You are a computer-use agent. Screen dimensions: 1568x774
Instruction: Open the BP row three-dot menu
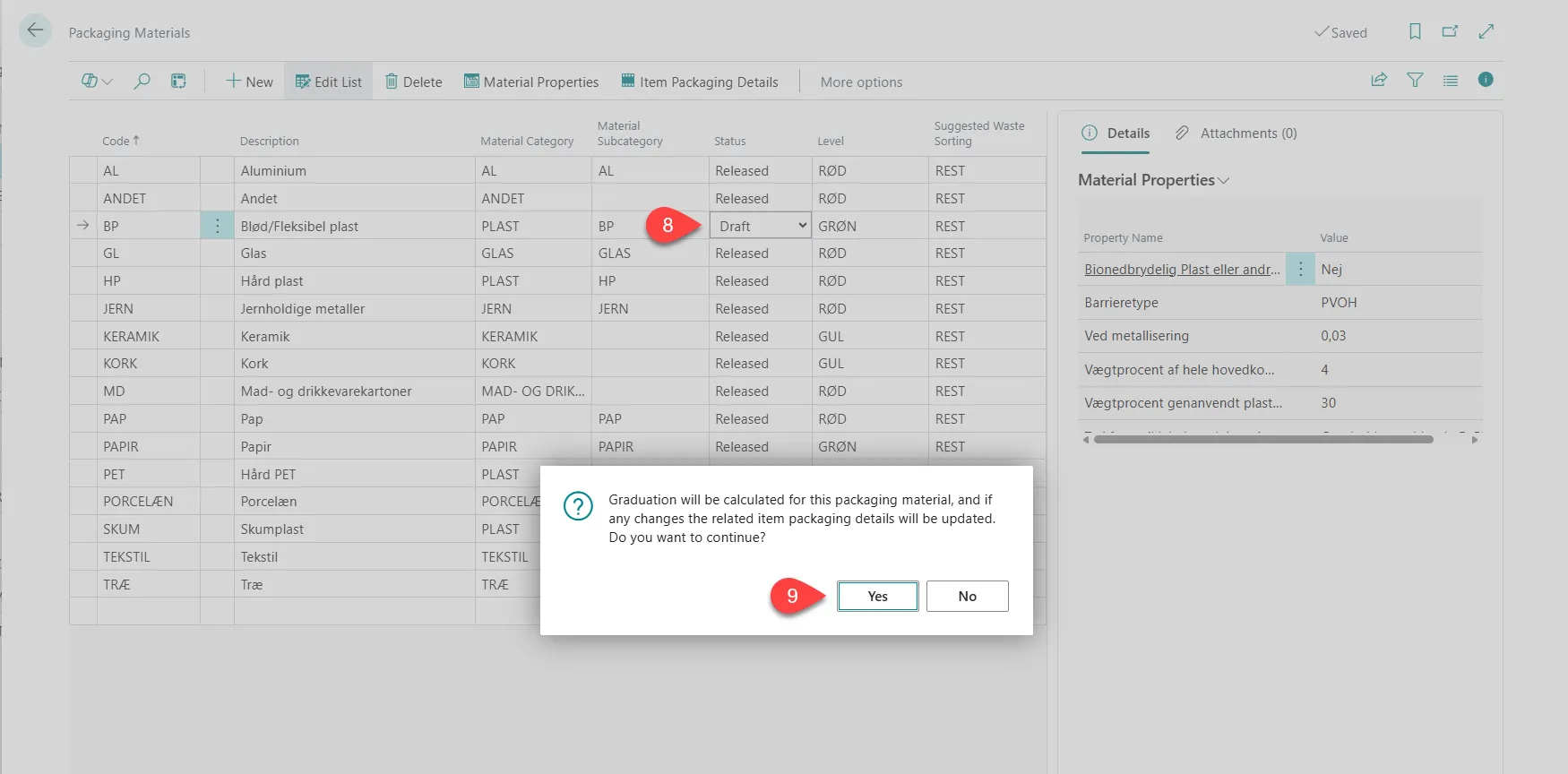click(217, 226)
